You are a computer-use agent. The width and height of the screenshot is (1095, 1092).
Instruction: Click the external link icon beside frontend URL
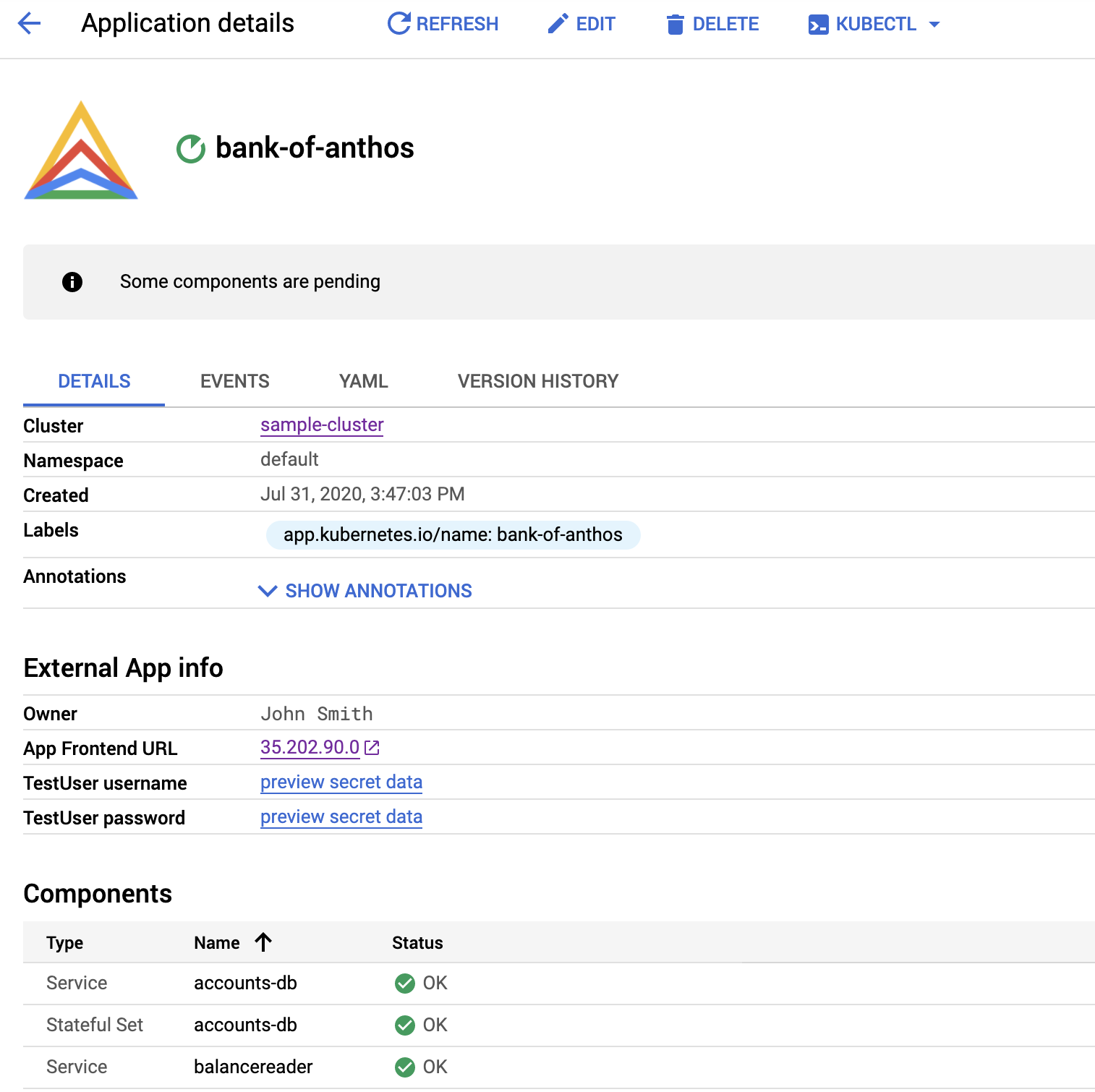[371, 748]
